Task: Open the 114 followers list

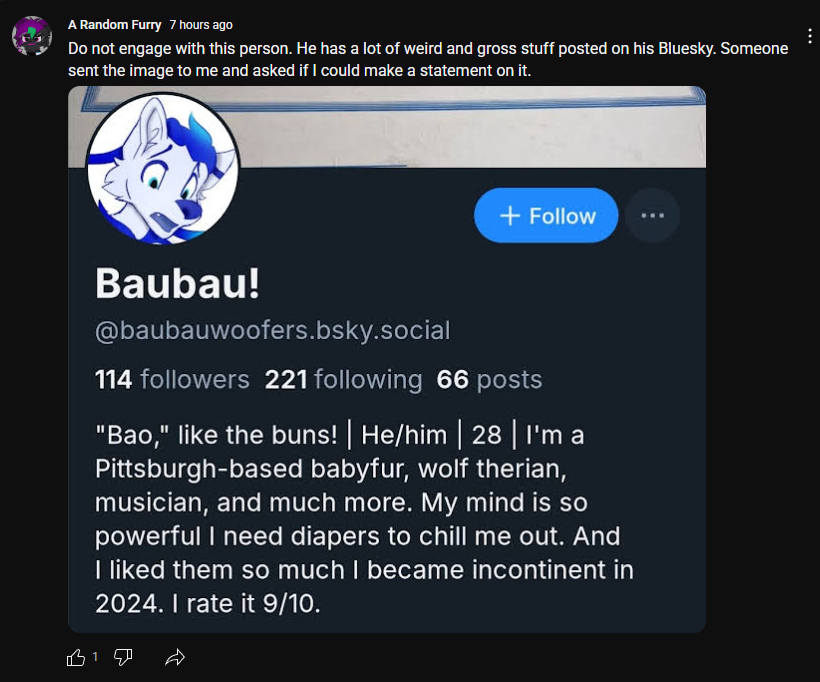Action: 172,380
